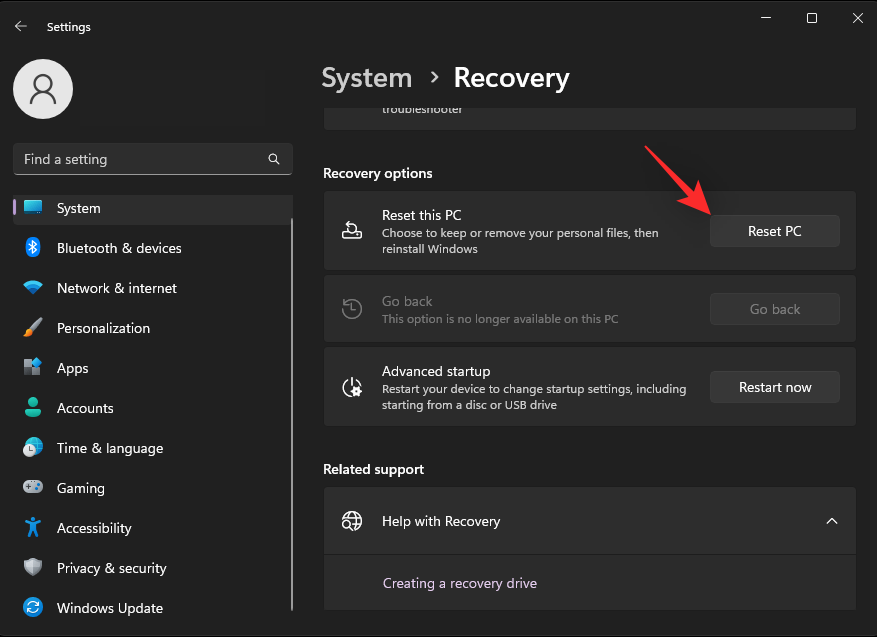This screenshot has width=877, height=637.
Task: Click the Time & language globe-clock icon
Action: [33, 447]
